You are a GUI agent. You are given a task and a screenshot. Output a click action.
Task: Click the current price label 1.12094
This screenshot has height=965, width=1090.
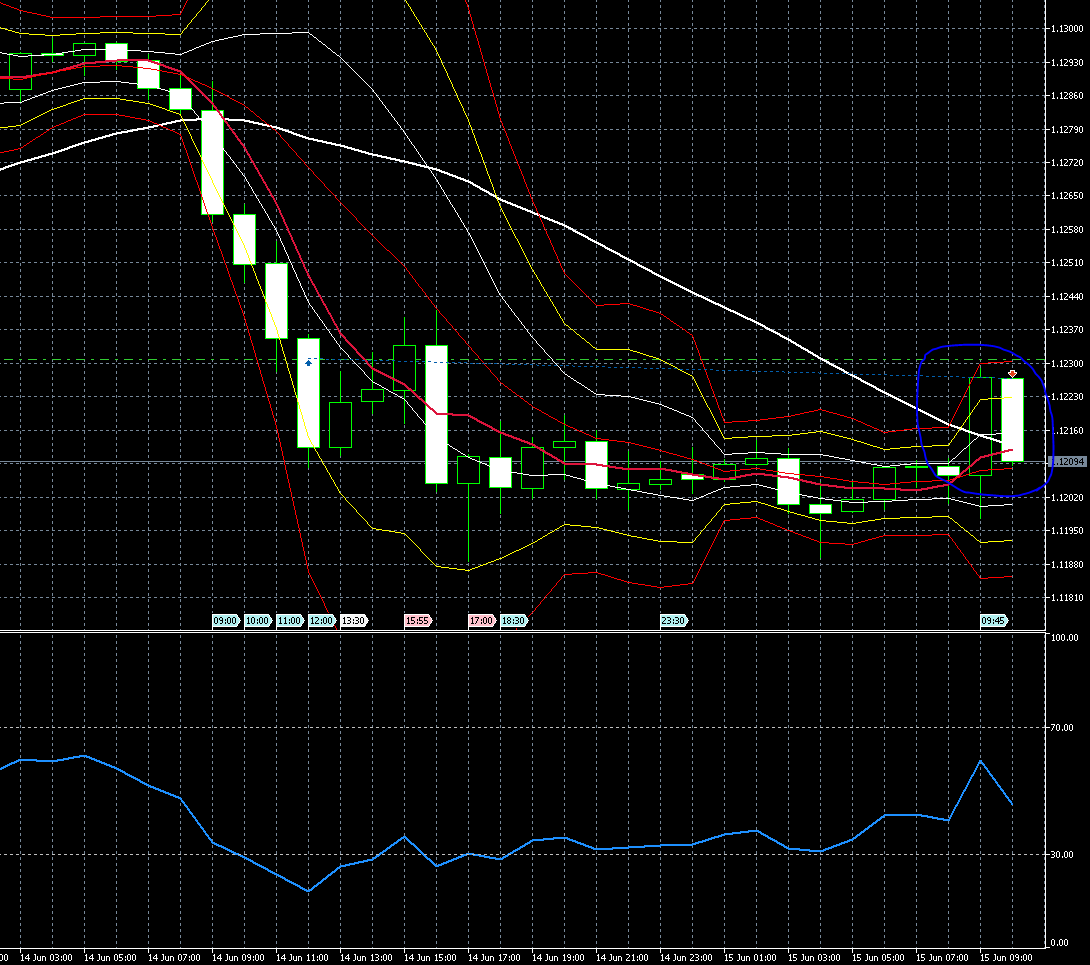pyautogui.click(x=1067, y=462)
